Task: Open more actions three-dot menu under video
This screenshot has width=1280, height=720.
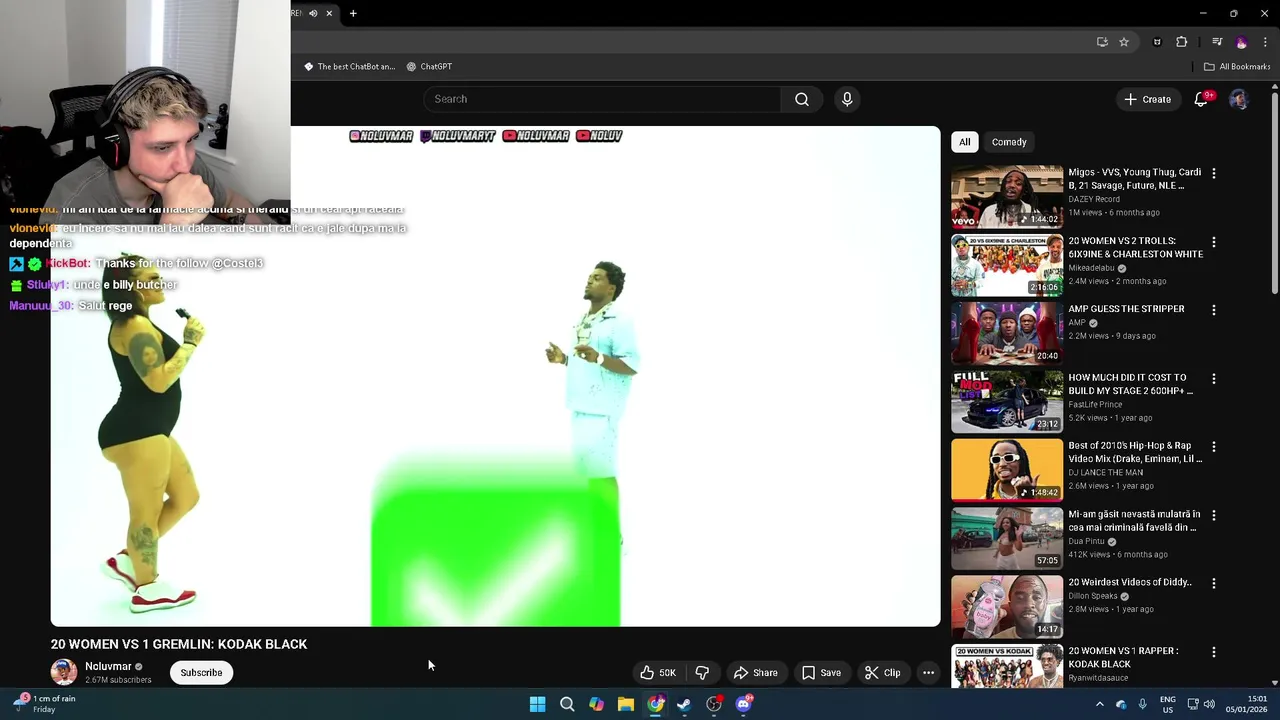Action: pyautogui.click(x=928, y=673)
